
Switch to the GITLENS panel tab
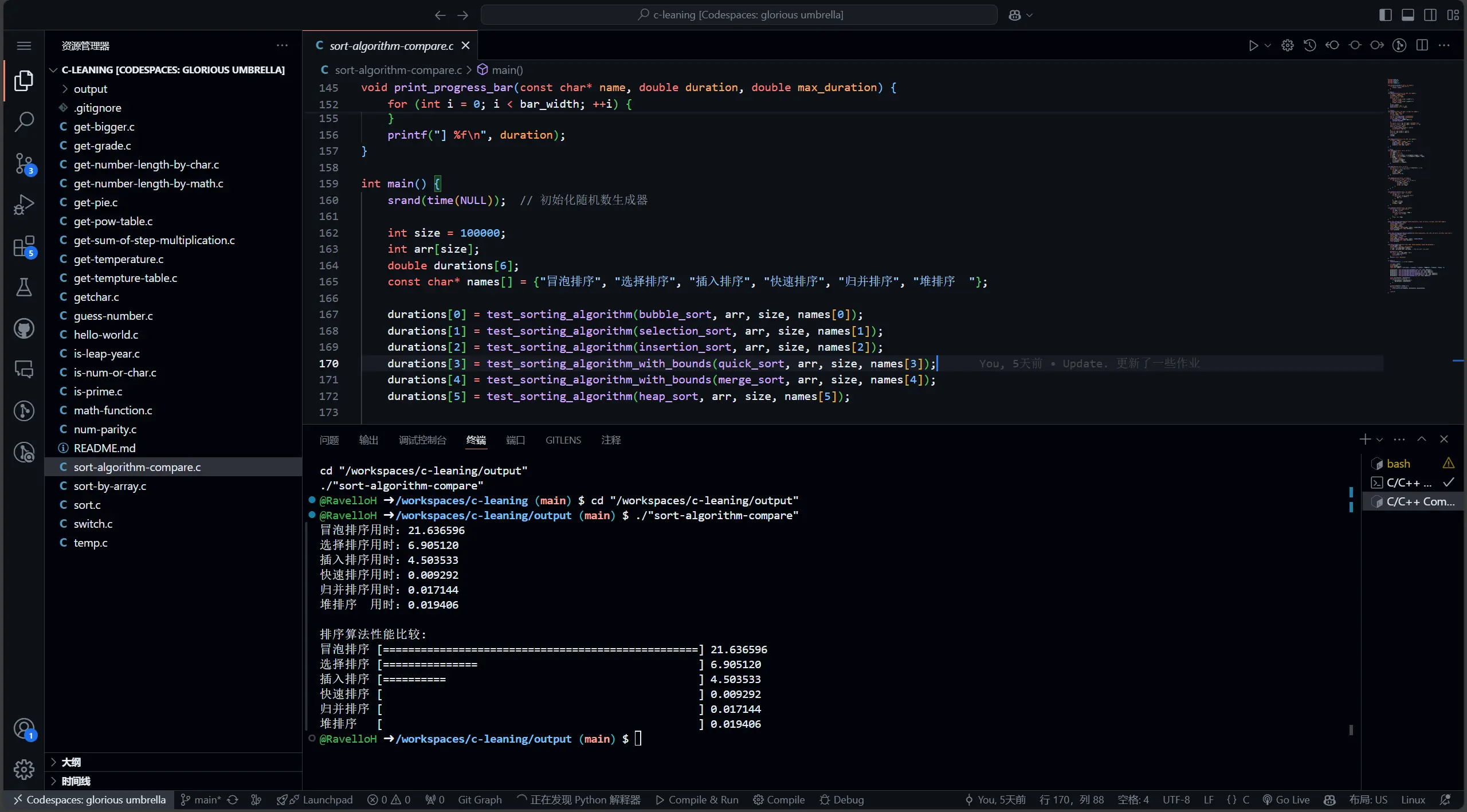coord(563,440)
